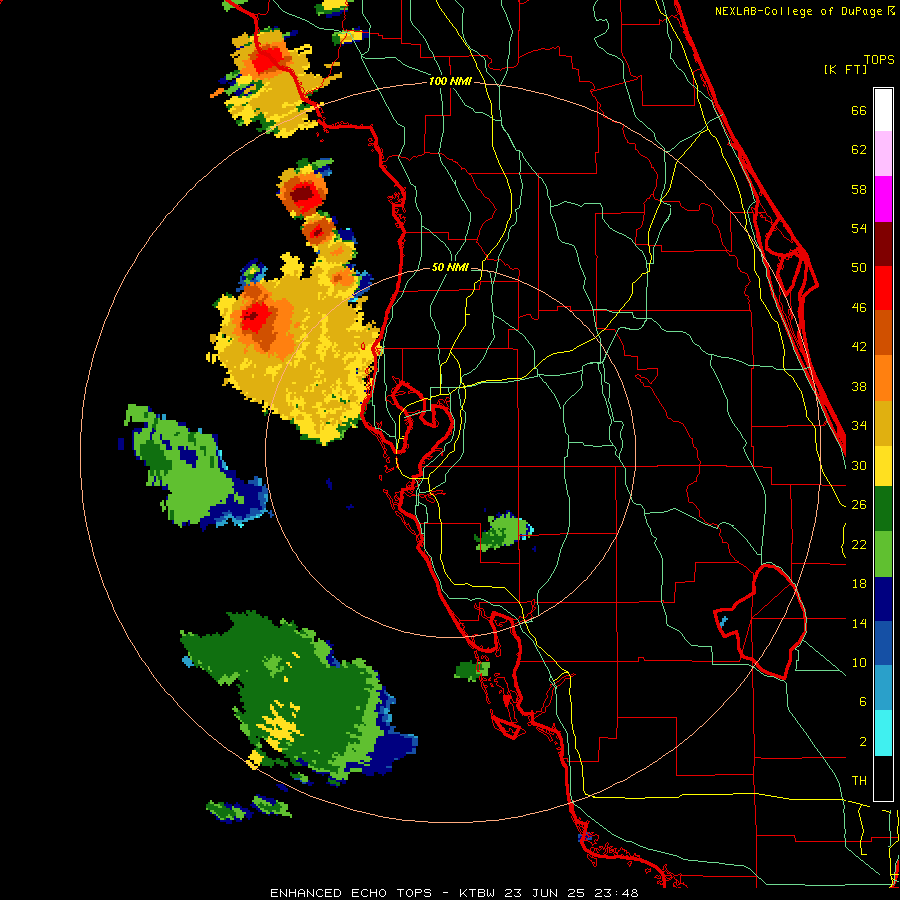Pick the bright red swatch on the color bar
The image size is (900, 900).
tap(883, 288)
